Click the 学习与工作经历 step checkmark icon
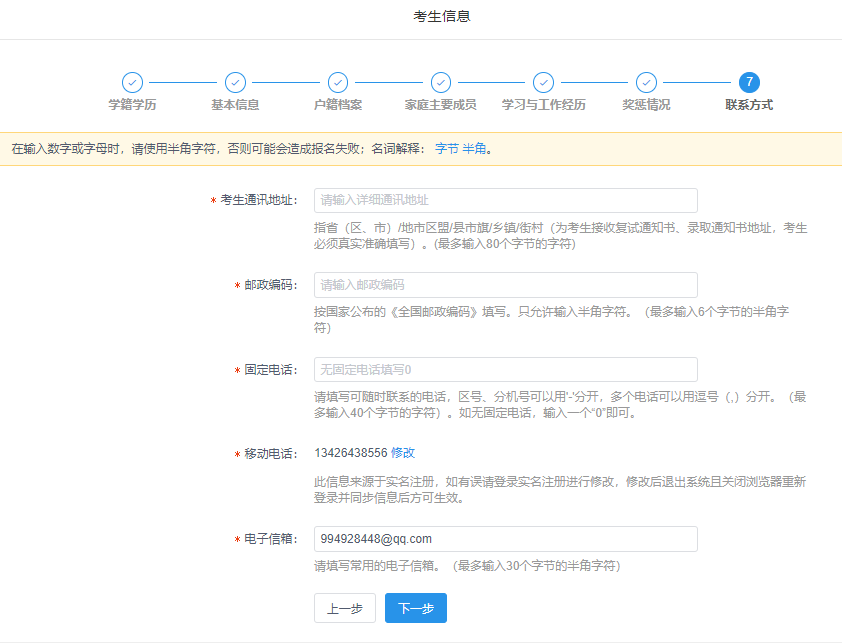Image resolution: width=842 pixels, height=643 pixels. tap(543, 83)
